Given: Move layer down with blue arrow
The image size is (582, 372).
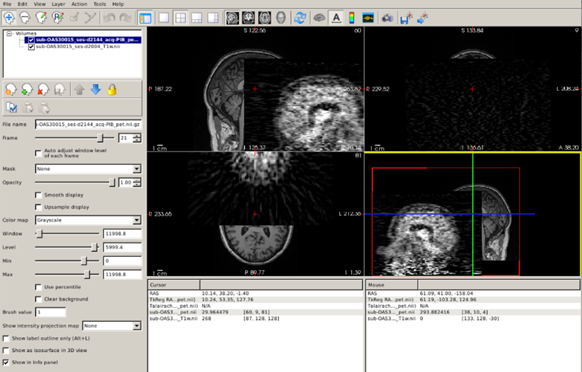Looking at the screenshot, I should (95, 89).
